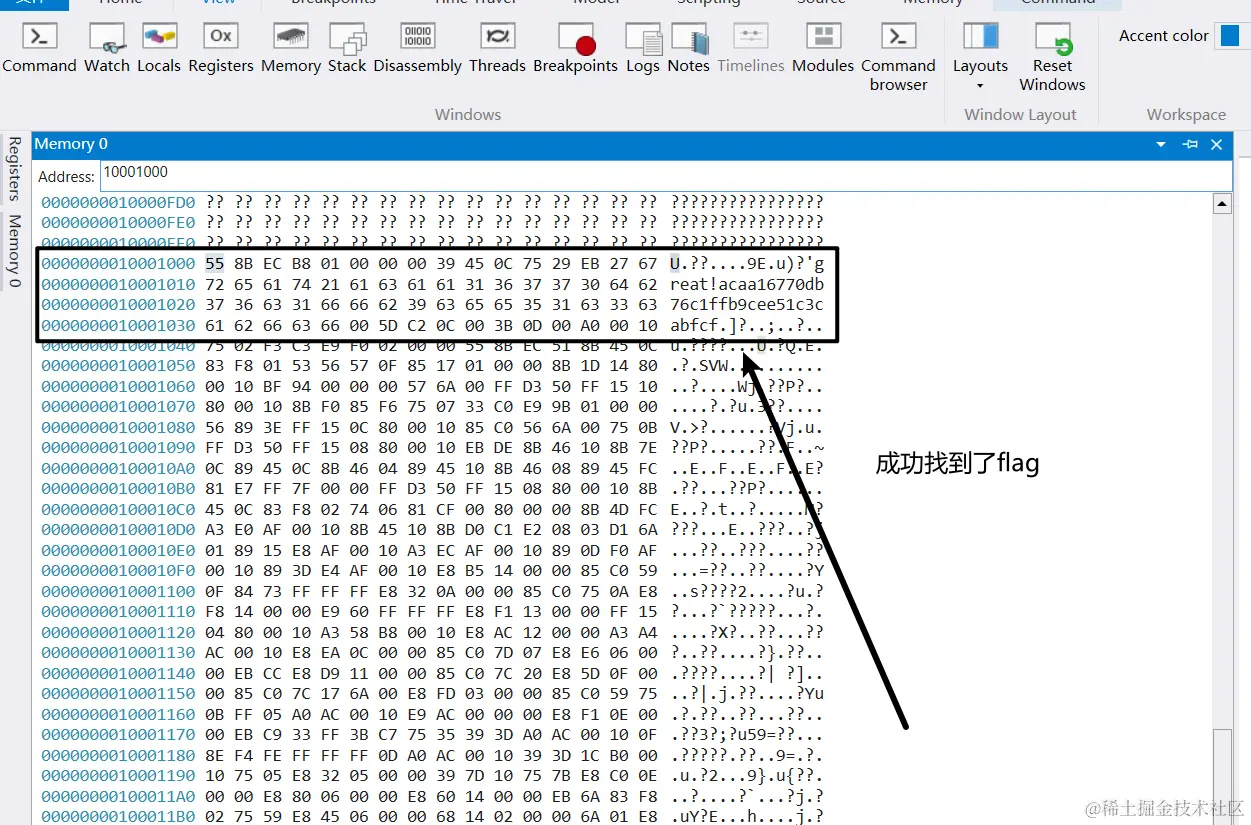
Task: Click highlighted byte 55 at 10001000
Action: [215, 264]
